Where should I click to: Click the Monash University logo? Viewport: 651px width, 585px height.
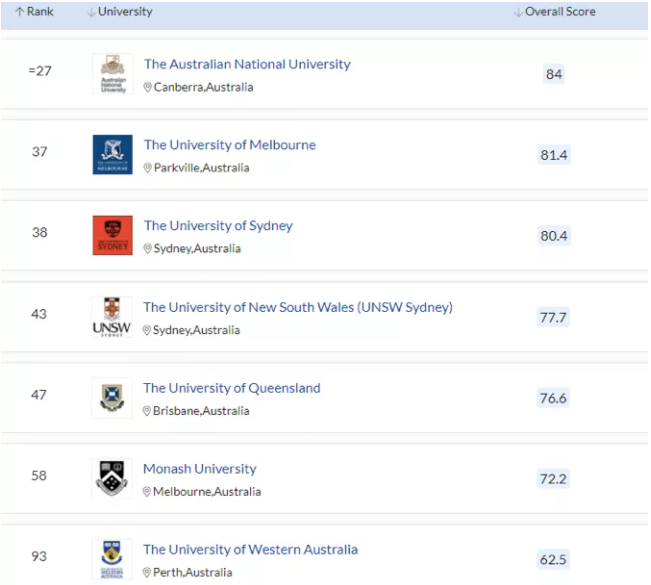point(112,479)
